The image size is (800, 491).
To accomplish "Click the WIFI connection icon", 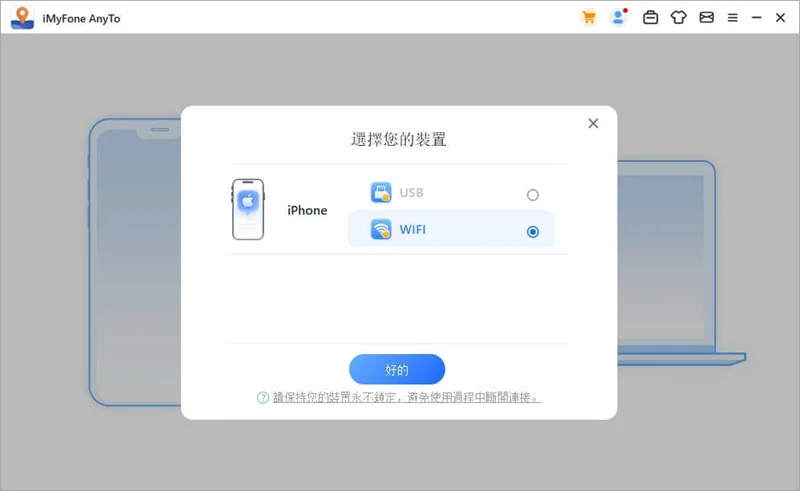I will pos(381,229).
